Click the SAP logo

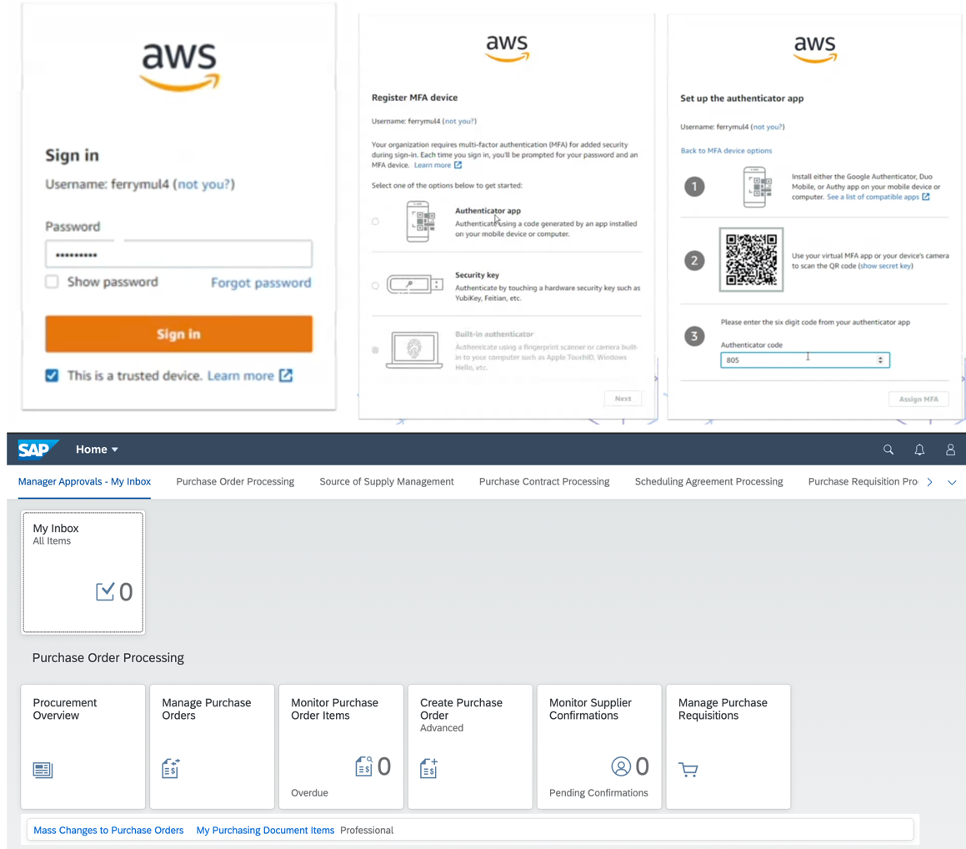[x=38, y=449]
